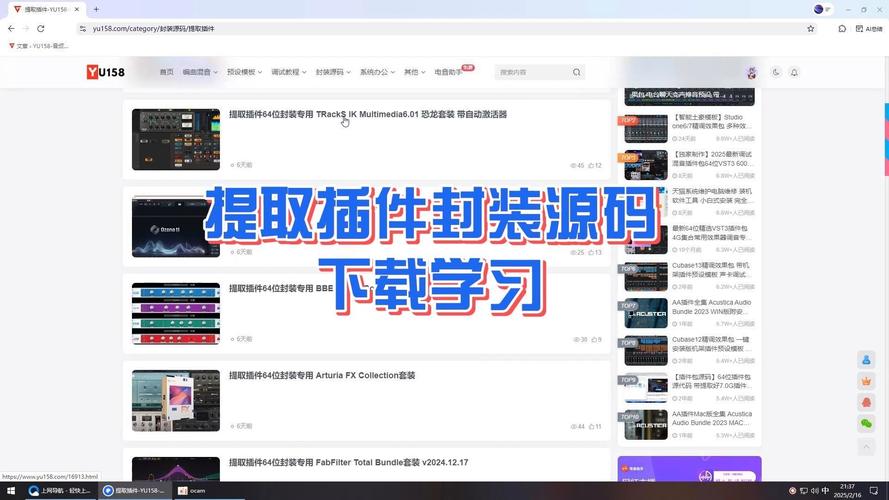889x500 pixels.
Task: Click the taskbar volume icon
Action: [x=815, y=490]
